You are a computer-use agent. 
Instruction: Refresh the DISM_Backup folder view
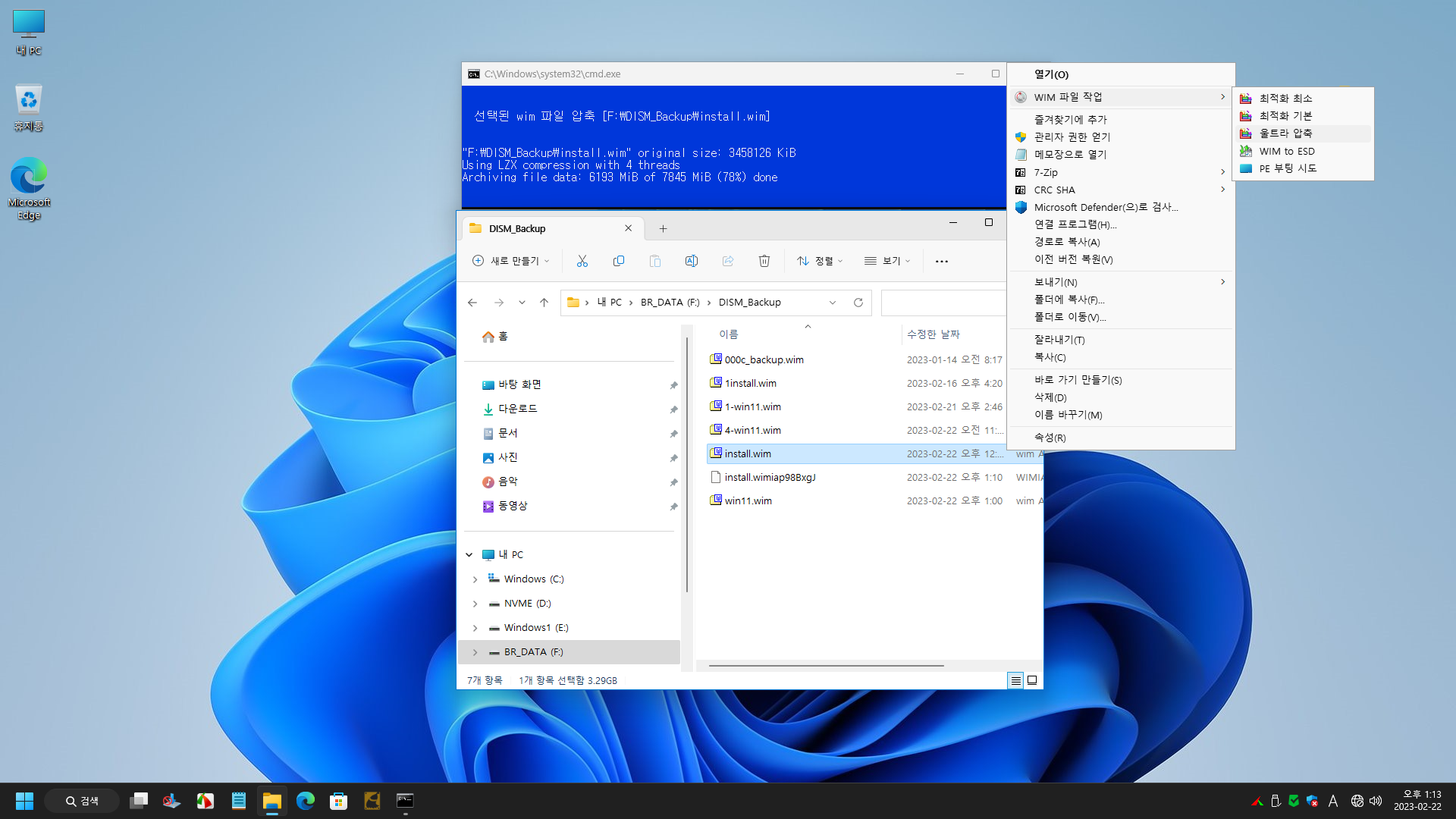point(858,303)
